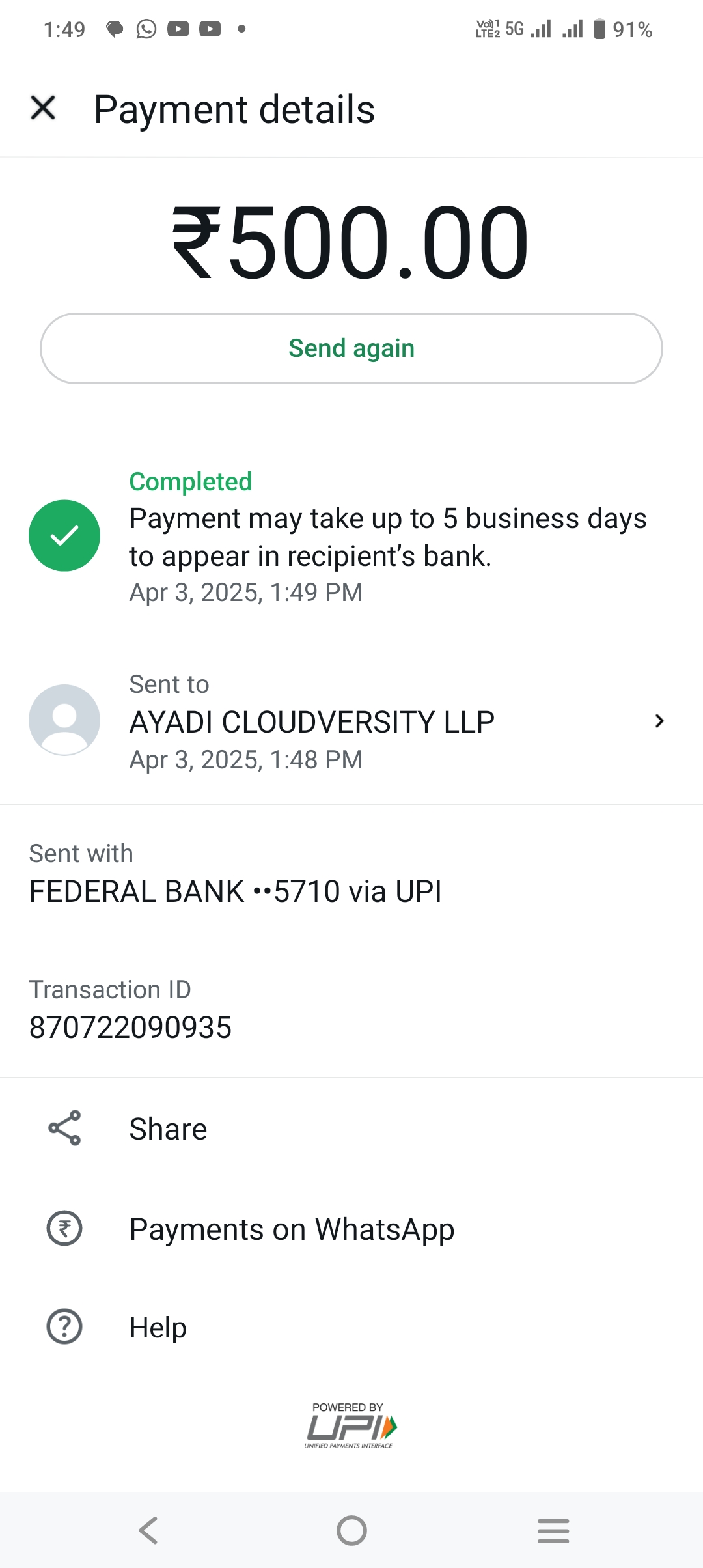The image size is (703, 1568).
Task: Open Payments on WhatsApp
Action: 292,1229
